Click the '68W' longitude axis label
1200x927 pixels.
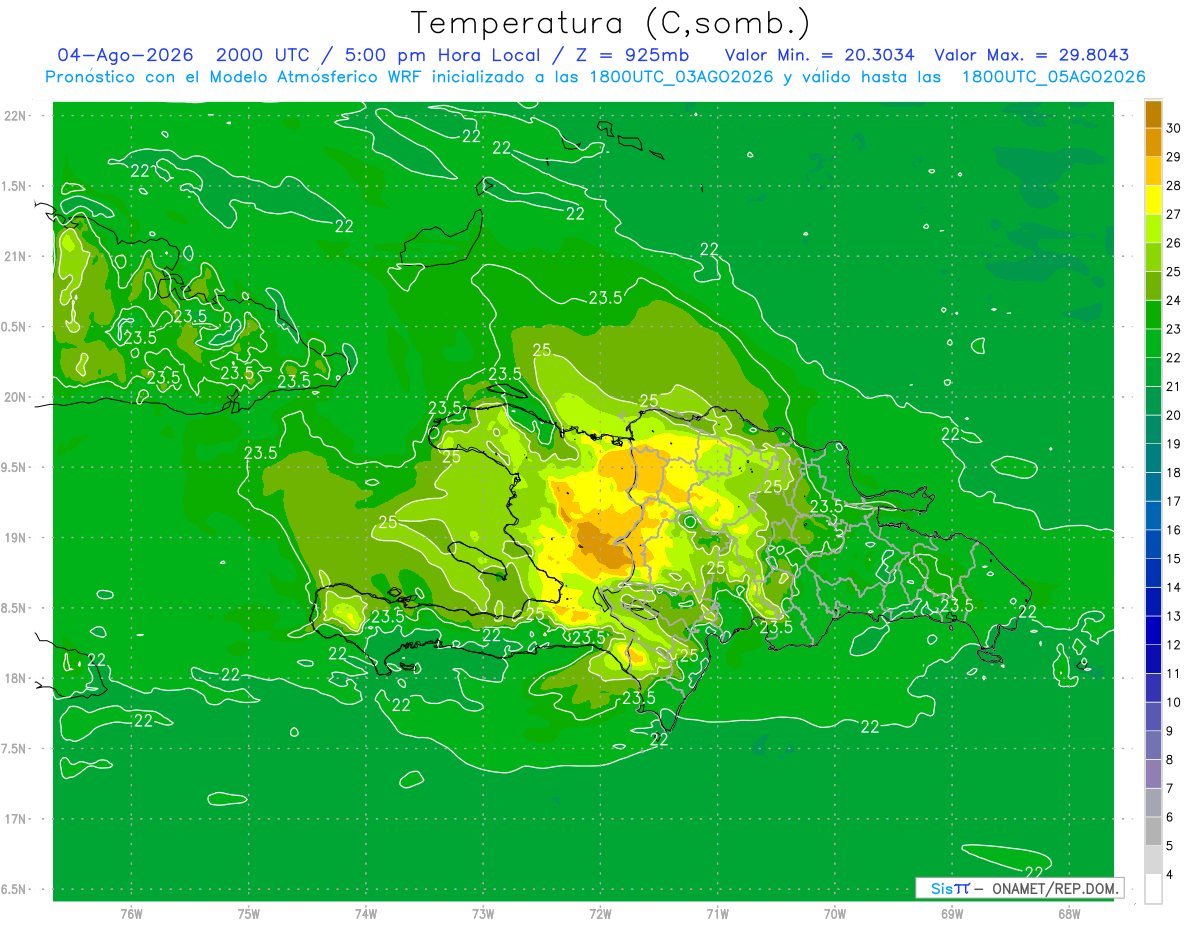1069,913
